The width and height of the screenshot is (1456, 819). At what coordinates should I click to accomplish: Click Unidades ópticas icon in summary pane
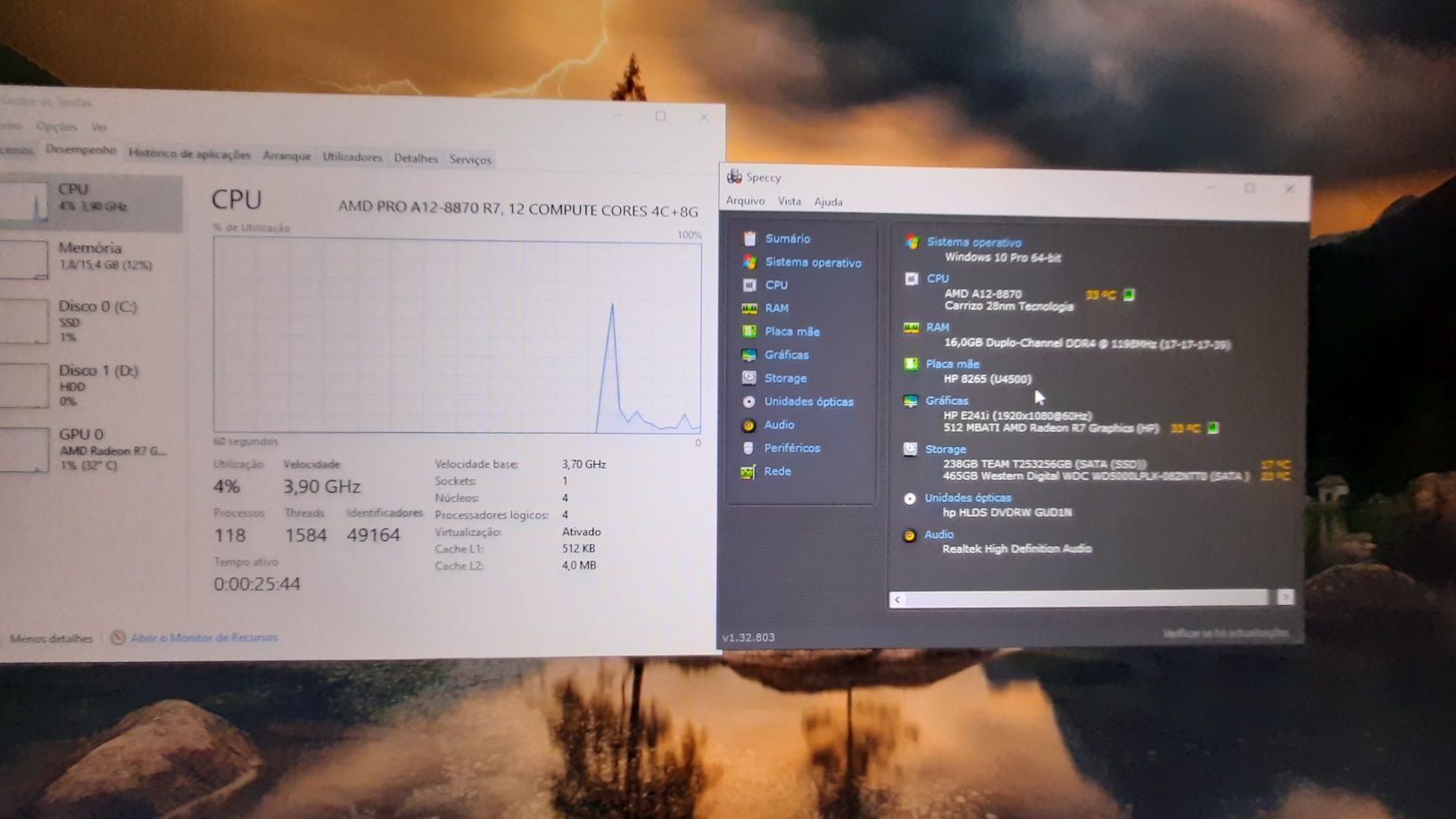pyautogui.click(x=909, y=498)
